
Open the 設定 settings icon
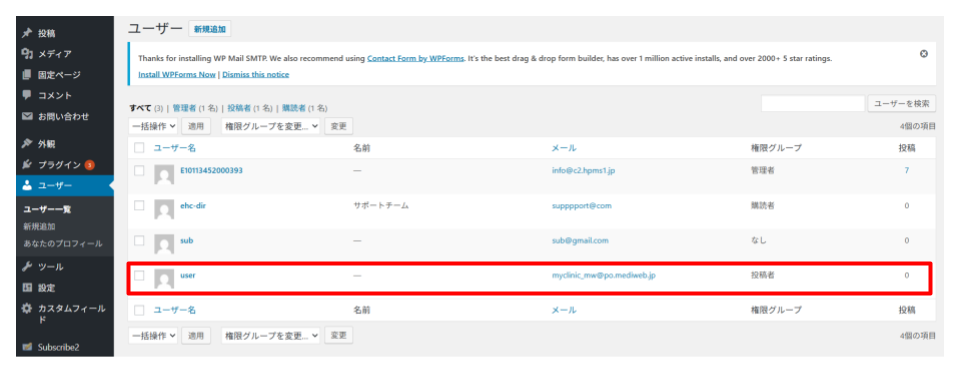pyautogui.click(x=27, y=288)
